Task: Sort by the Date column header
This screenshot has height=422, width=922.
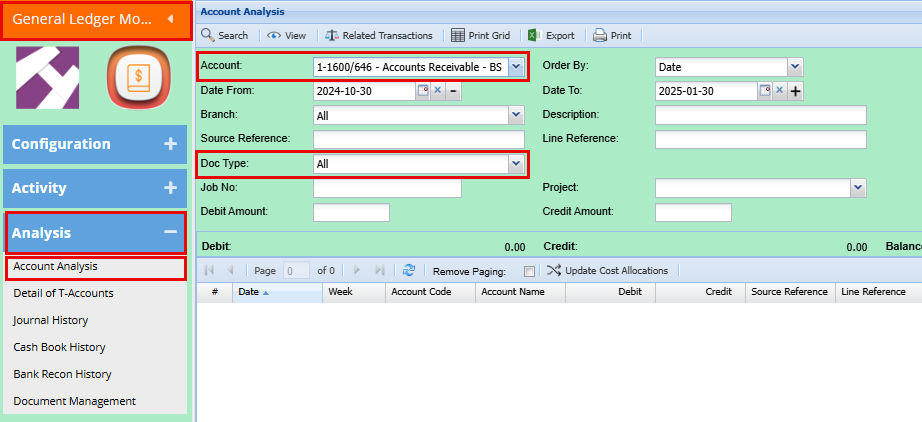Action: (x=278, y=292)
